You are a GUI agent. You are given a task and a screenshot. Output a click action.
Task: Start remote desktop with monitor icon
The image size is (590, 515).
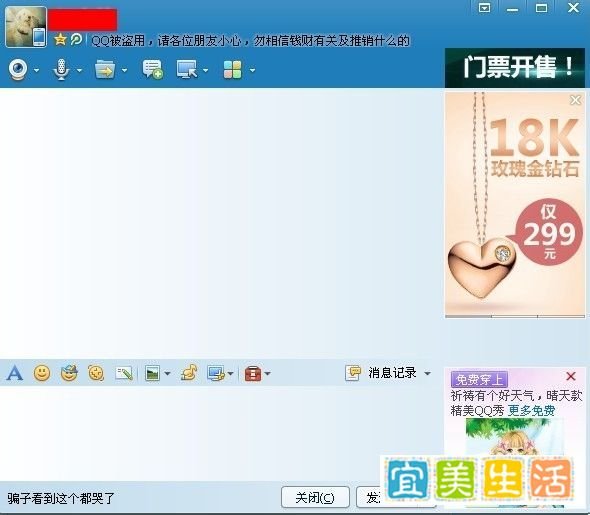click(187, 70)
